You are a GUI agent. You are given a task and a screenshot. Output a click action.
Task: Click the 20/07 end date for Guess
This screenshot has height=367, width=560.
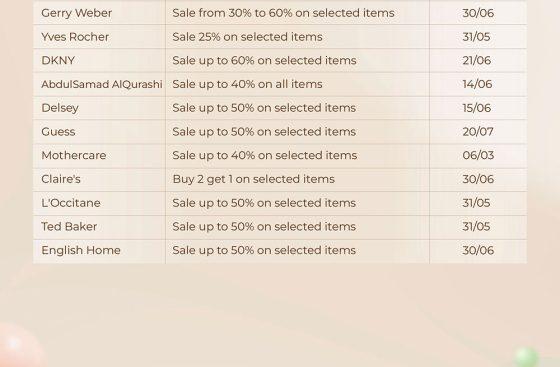click(478, 132)
